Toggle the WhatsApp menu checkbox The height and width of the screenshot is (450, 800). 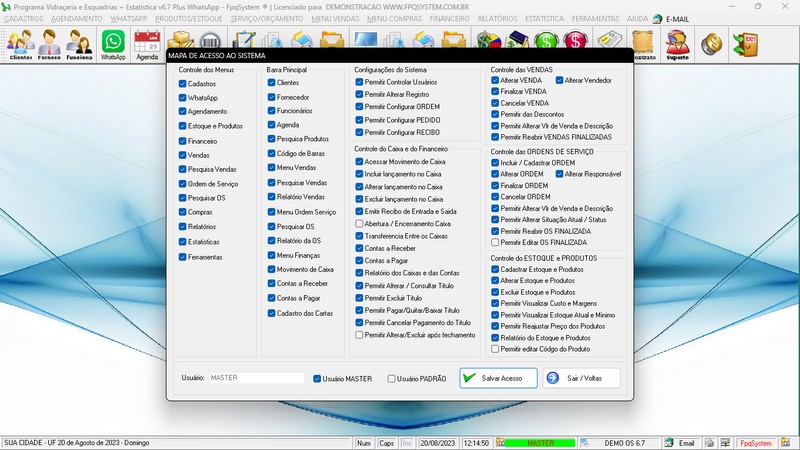[182, 97]
